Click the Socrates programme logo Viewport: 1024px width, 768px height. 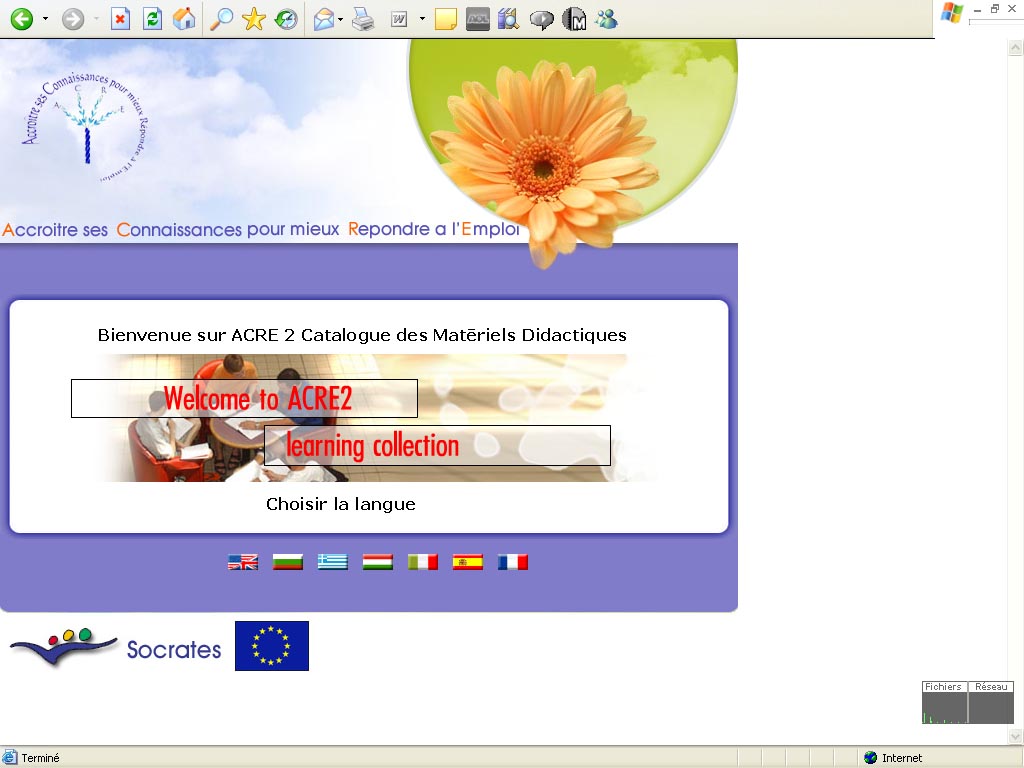point(115,648)
